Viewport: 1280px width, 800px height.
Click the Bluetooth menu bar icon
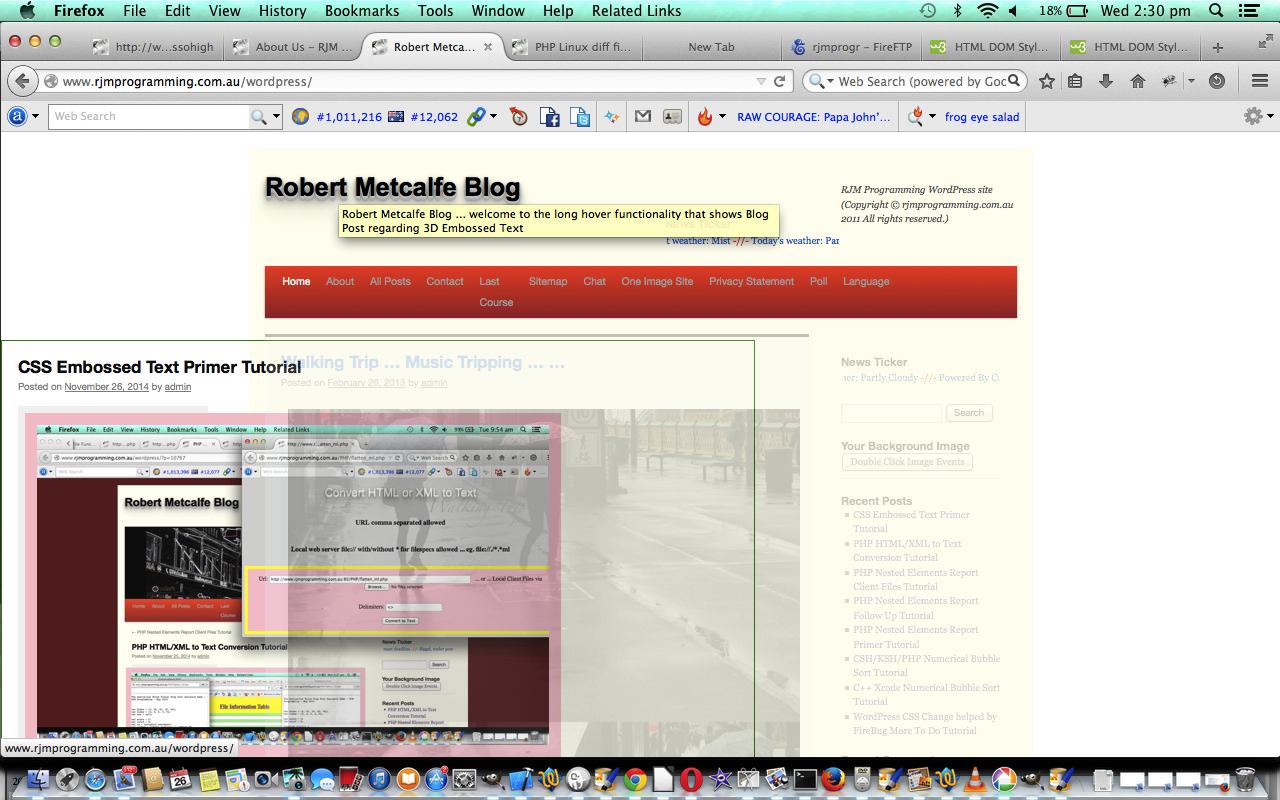click(957, 11)
